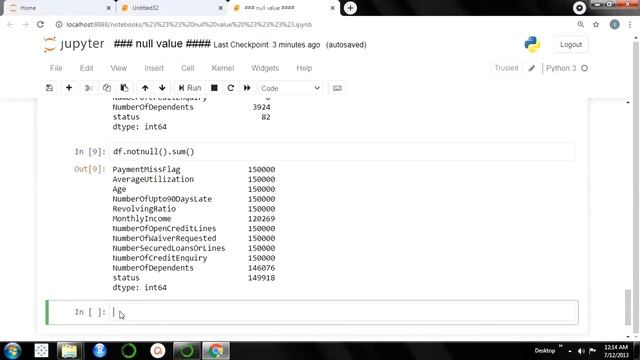Move selected cell down arrow
The height and width of the screenshot is (360, 640).
[x=162, y=88]
